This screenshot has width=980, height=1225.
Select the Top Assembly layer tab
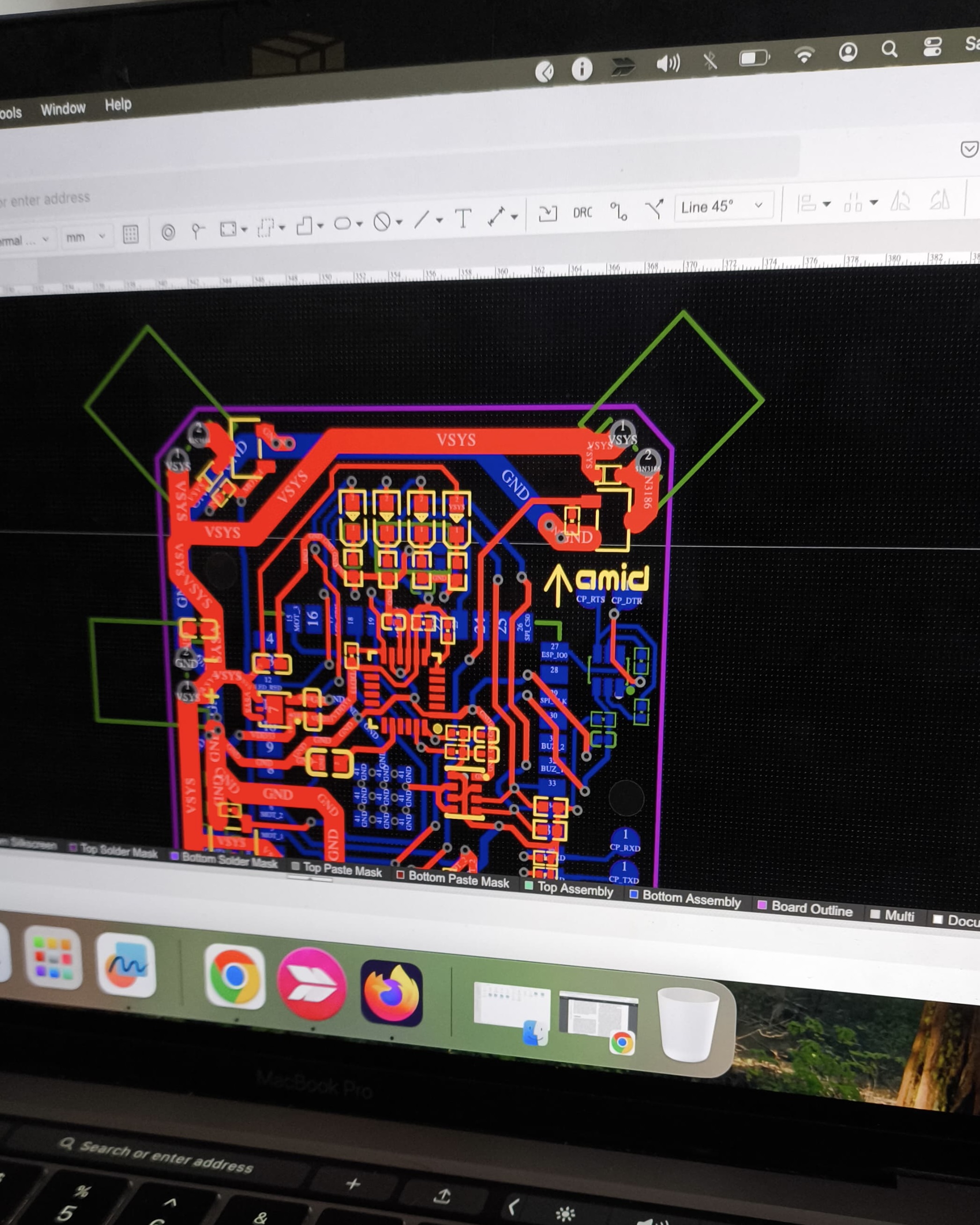pos(569,888)
